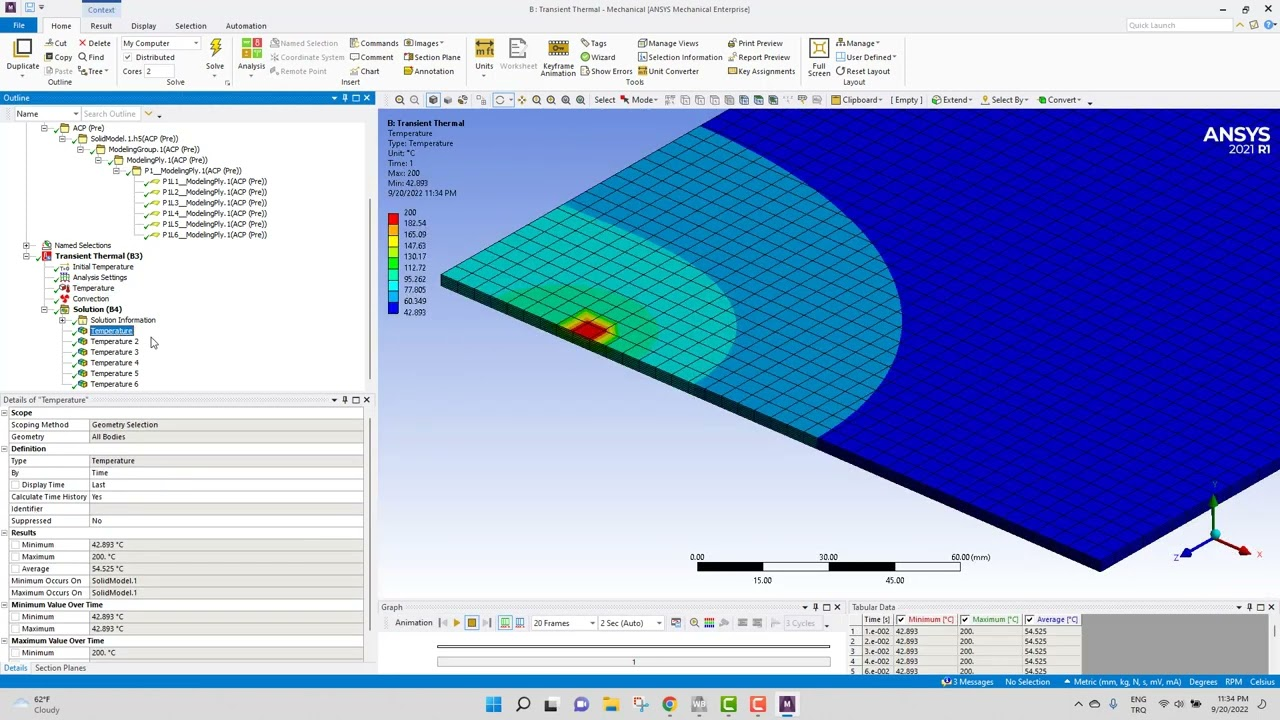Open Chrome from the taskbar
The image size is (1280, 720).
tap(669, 704)
